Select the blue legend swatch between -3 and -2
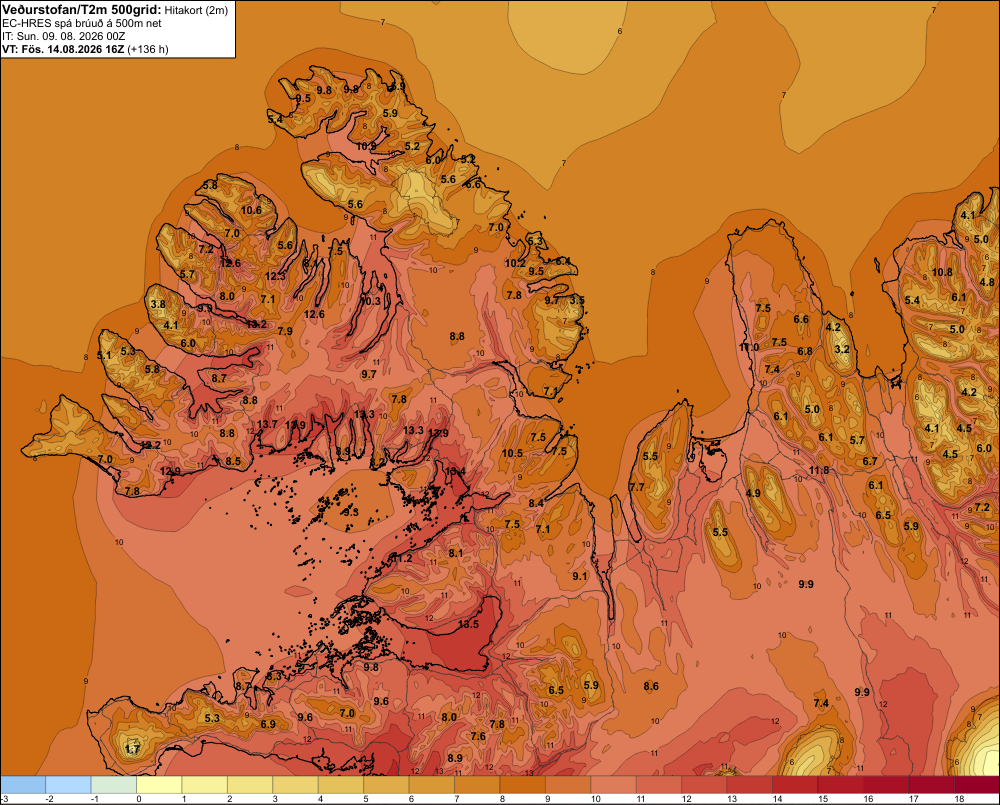 (x=23, y=785)
